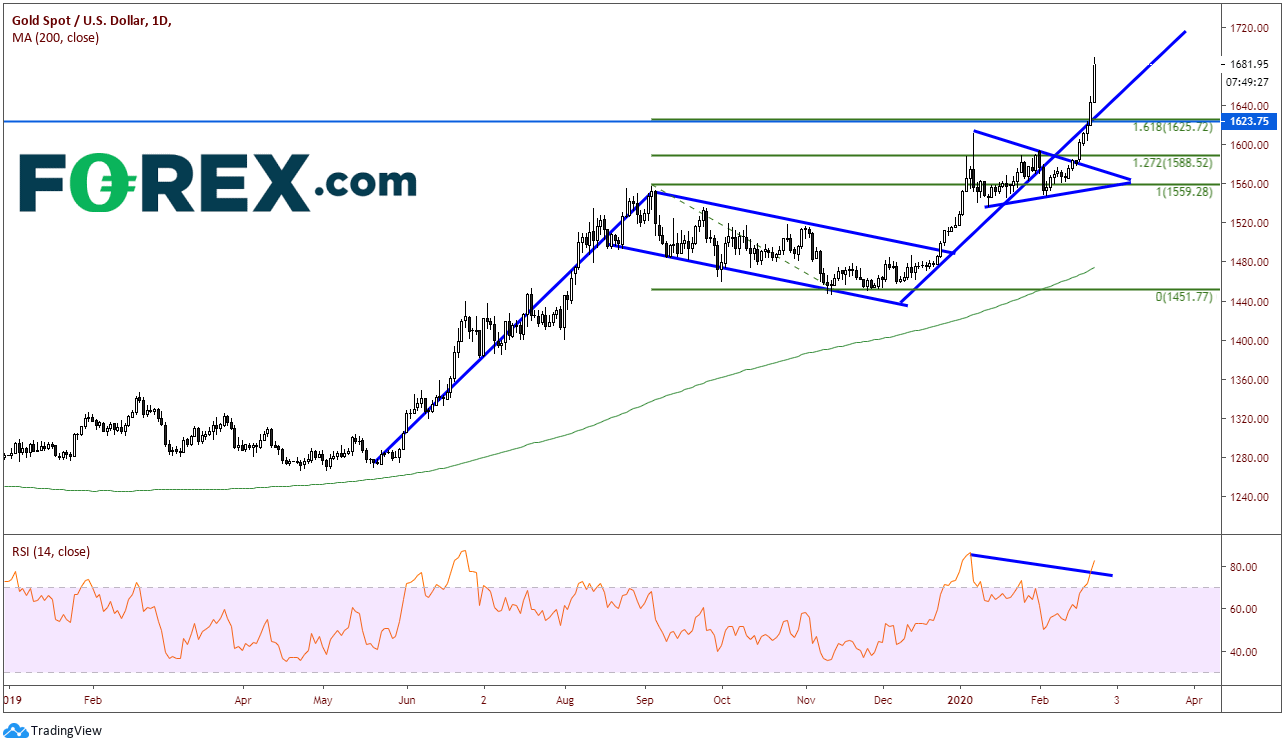Click the 1480.00 price axis label
The width and height of the screenshot is (1288, 749).
click(x=1249, y=263)
